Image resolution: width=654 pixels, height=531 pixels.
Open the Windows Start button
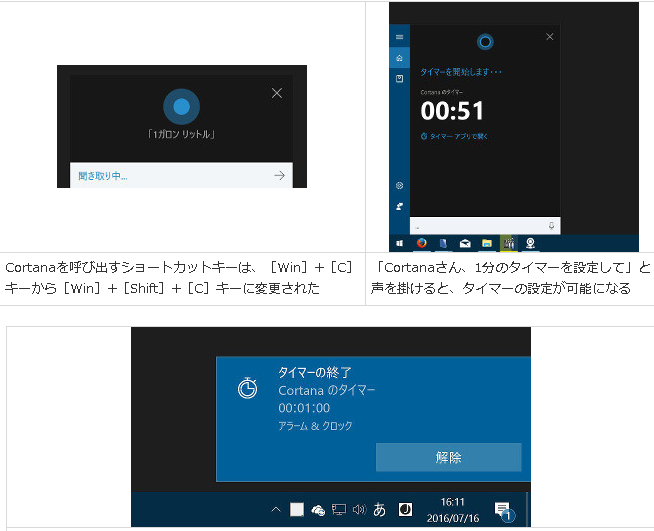click(x=400, y=243)
